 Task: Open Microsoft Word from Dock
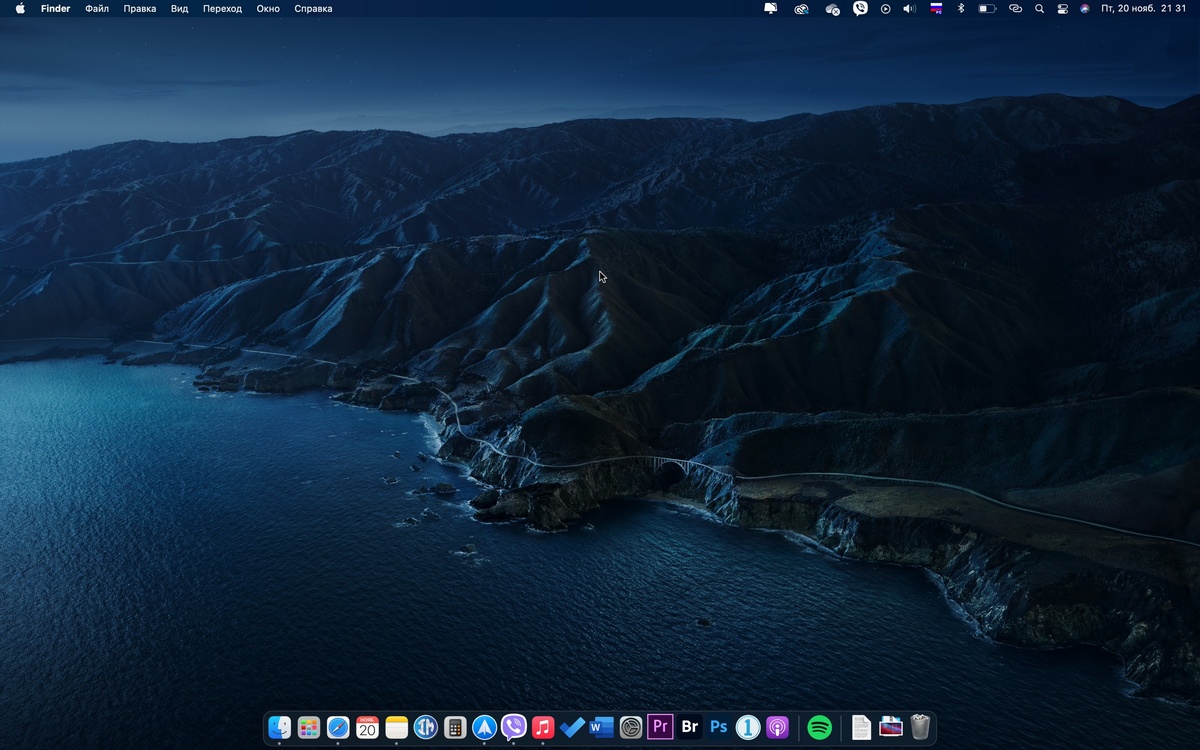tap(601, 727)
